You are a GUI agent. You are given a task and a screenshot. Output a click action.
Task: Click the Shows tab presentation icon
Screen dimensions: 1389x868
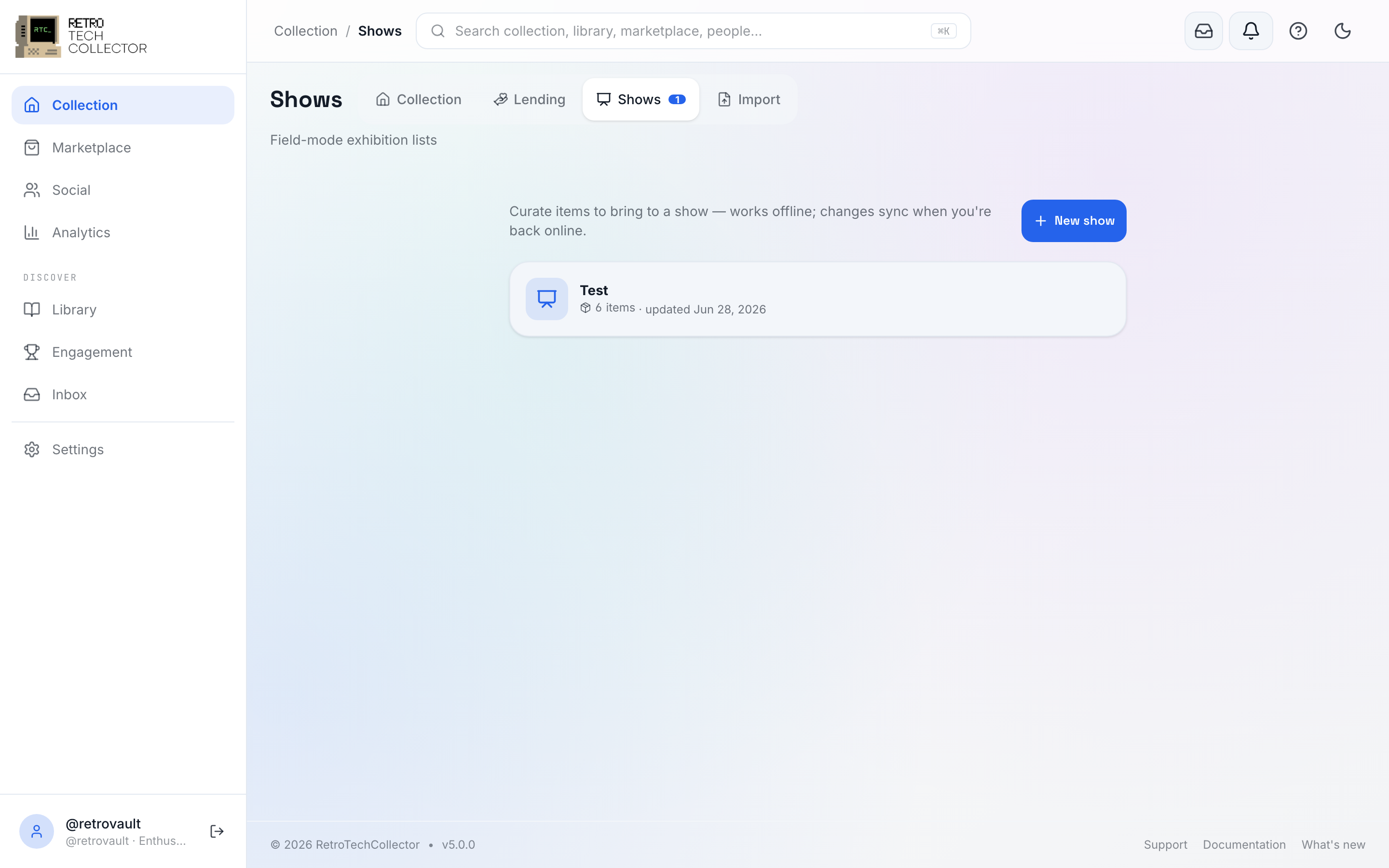tap(603, 99)
